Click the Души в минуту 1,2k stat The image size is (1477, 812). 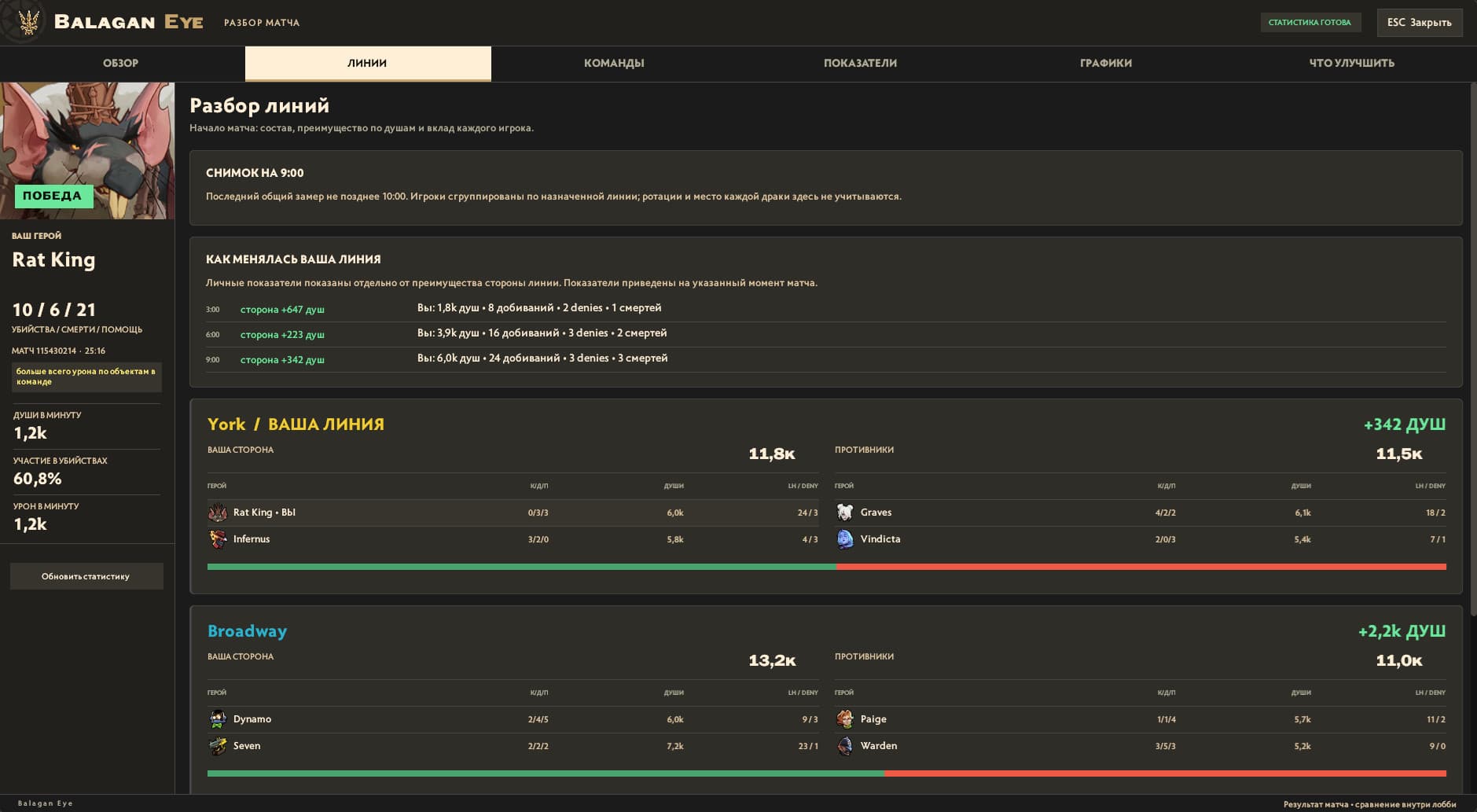point(86,426)
